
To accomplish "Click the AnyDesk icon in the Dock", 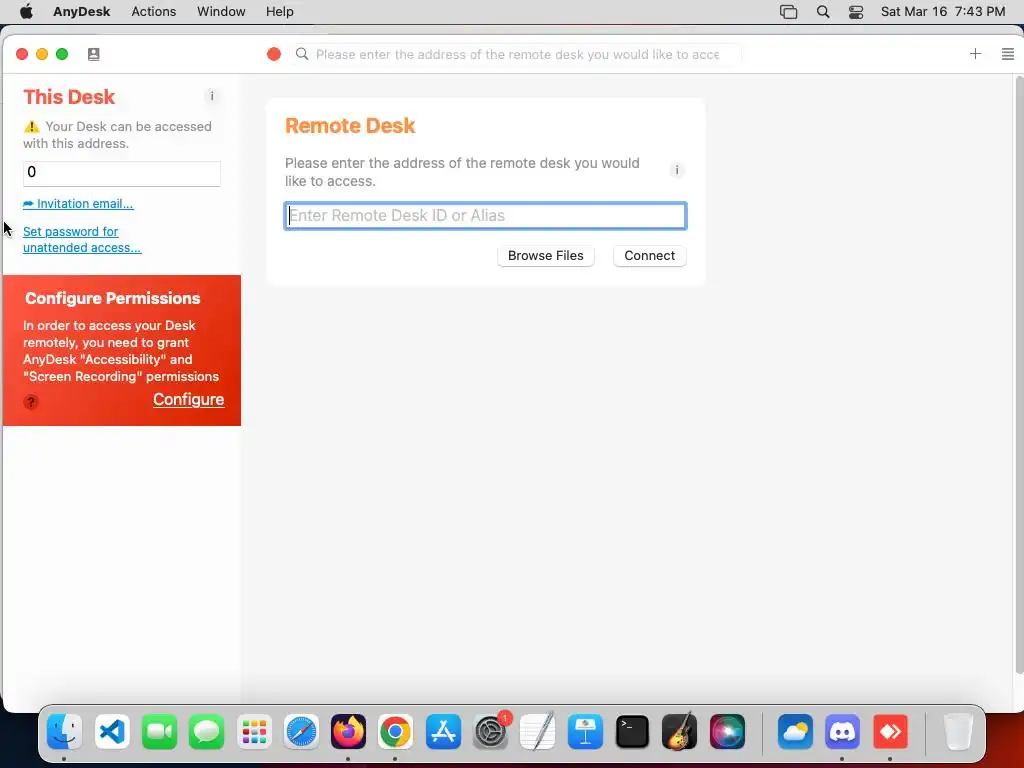I will click(x=890, y=731).
